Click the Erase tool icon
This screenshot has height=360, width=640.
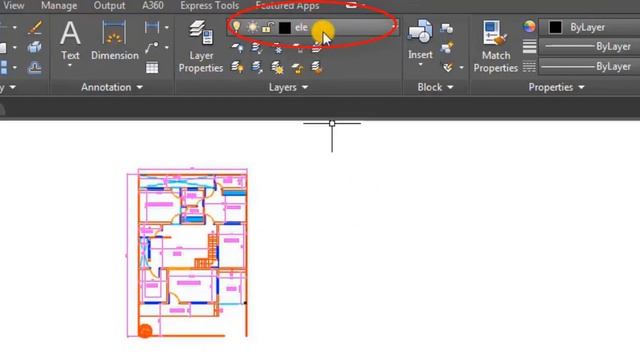pos(35,28)
